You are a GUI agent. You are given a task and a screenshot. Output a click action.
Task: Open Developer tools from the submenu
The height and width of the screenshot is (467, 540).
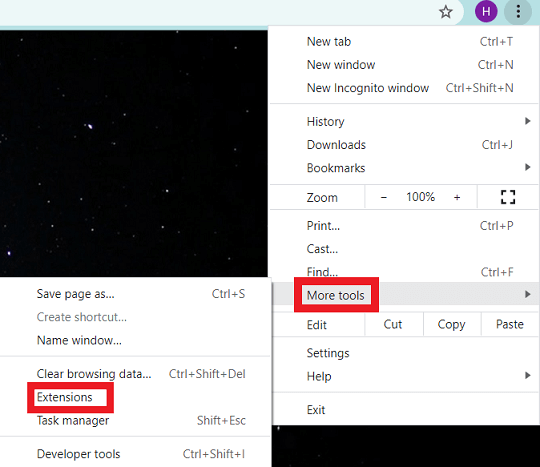(x=135, y=454)
